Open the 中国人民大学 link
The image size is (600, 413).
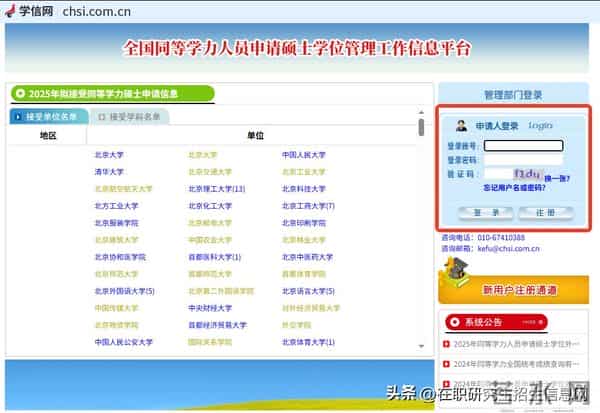click(303, 155)
